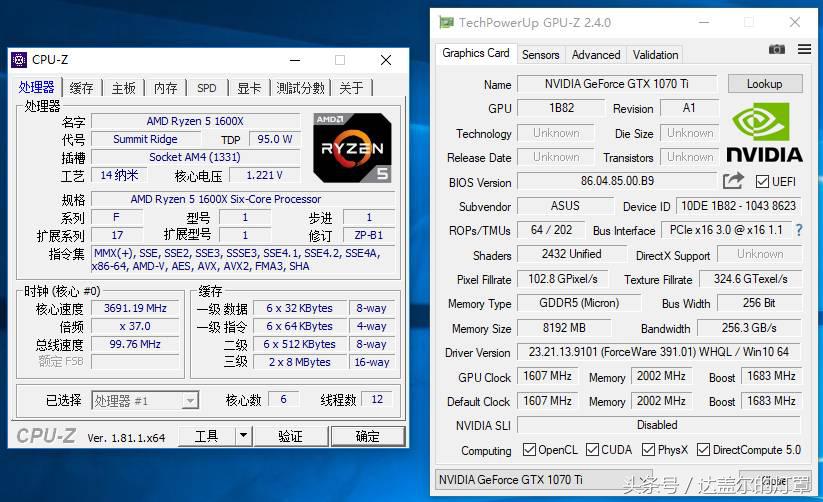Toggle the OpenCL checkbox

click(529, 449)
